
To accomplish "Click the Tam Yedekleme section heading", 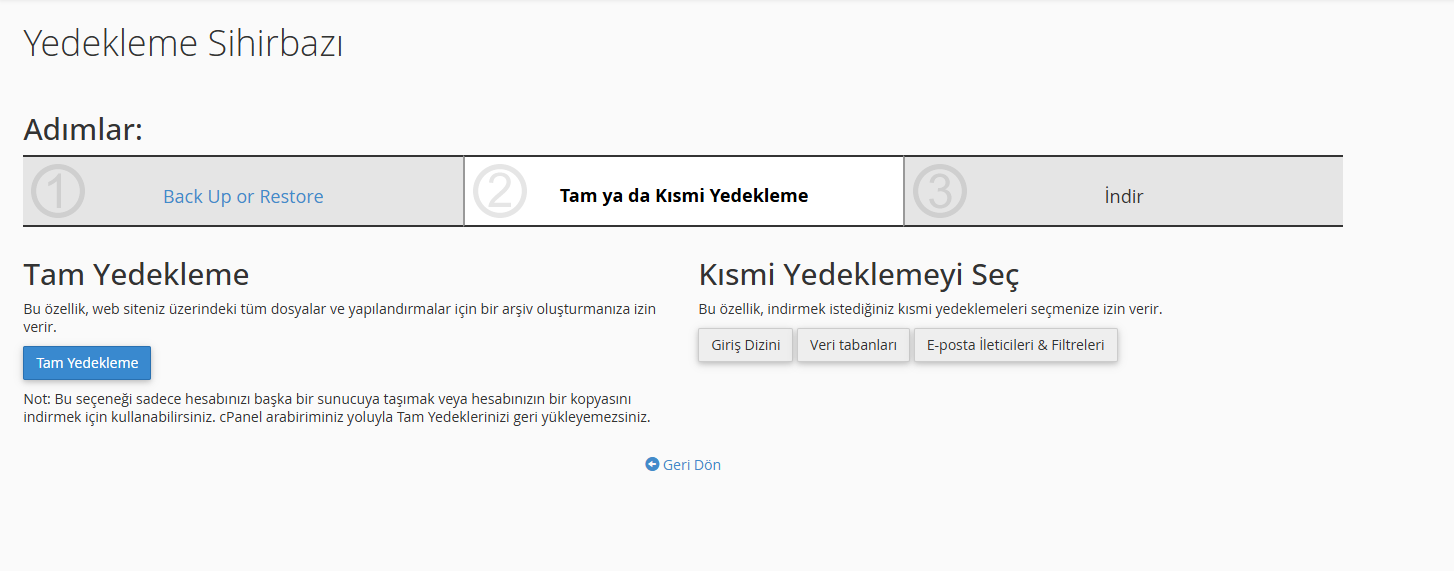I will click(136, 274).
